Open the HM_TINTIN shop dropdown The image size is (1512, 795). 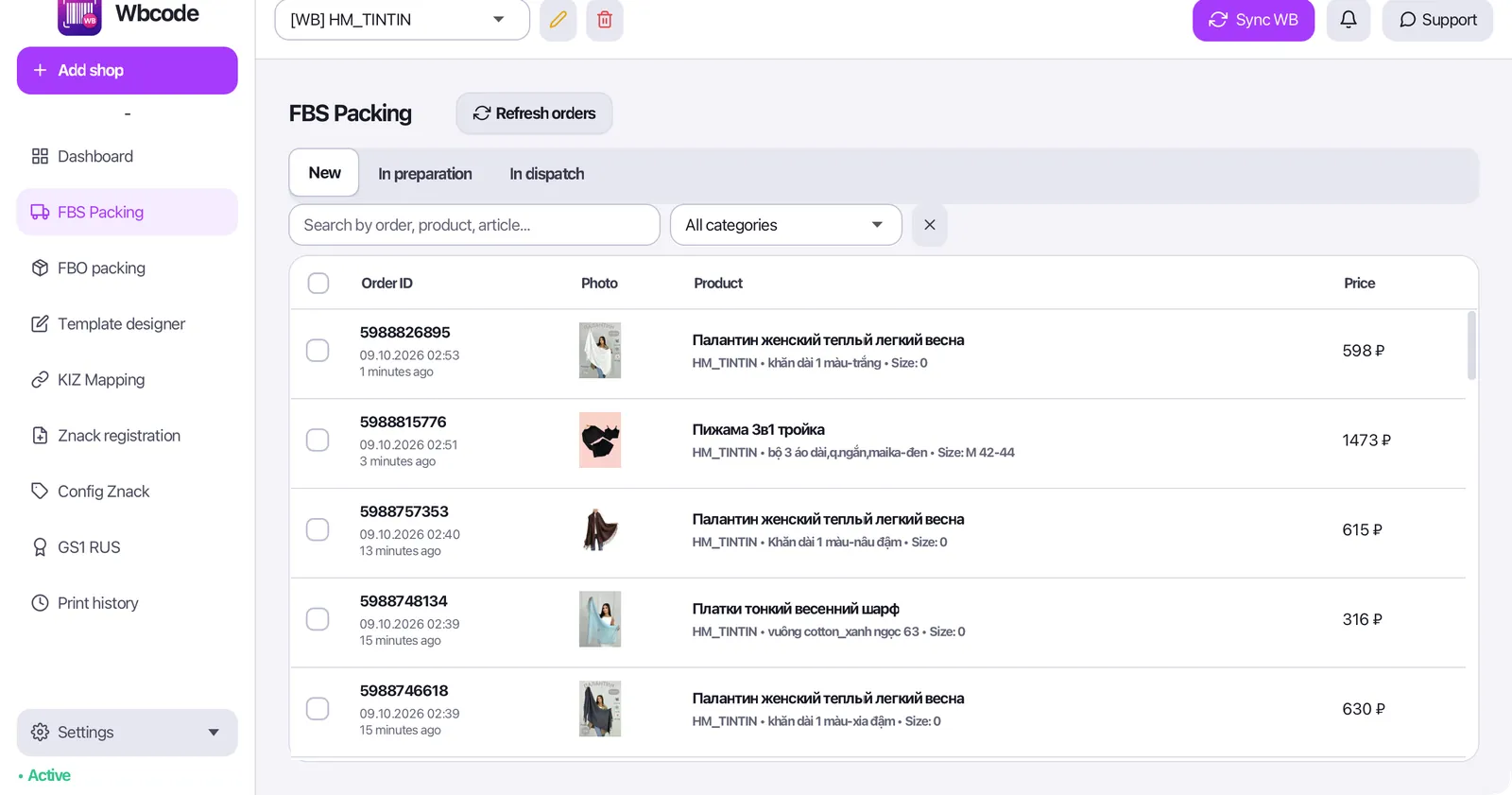(402, 19)
